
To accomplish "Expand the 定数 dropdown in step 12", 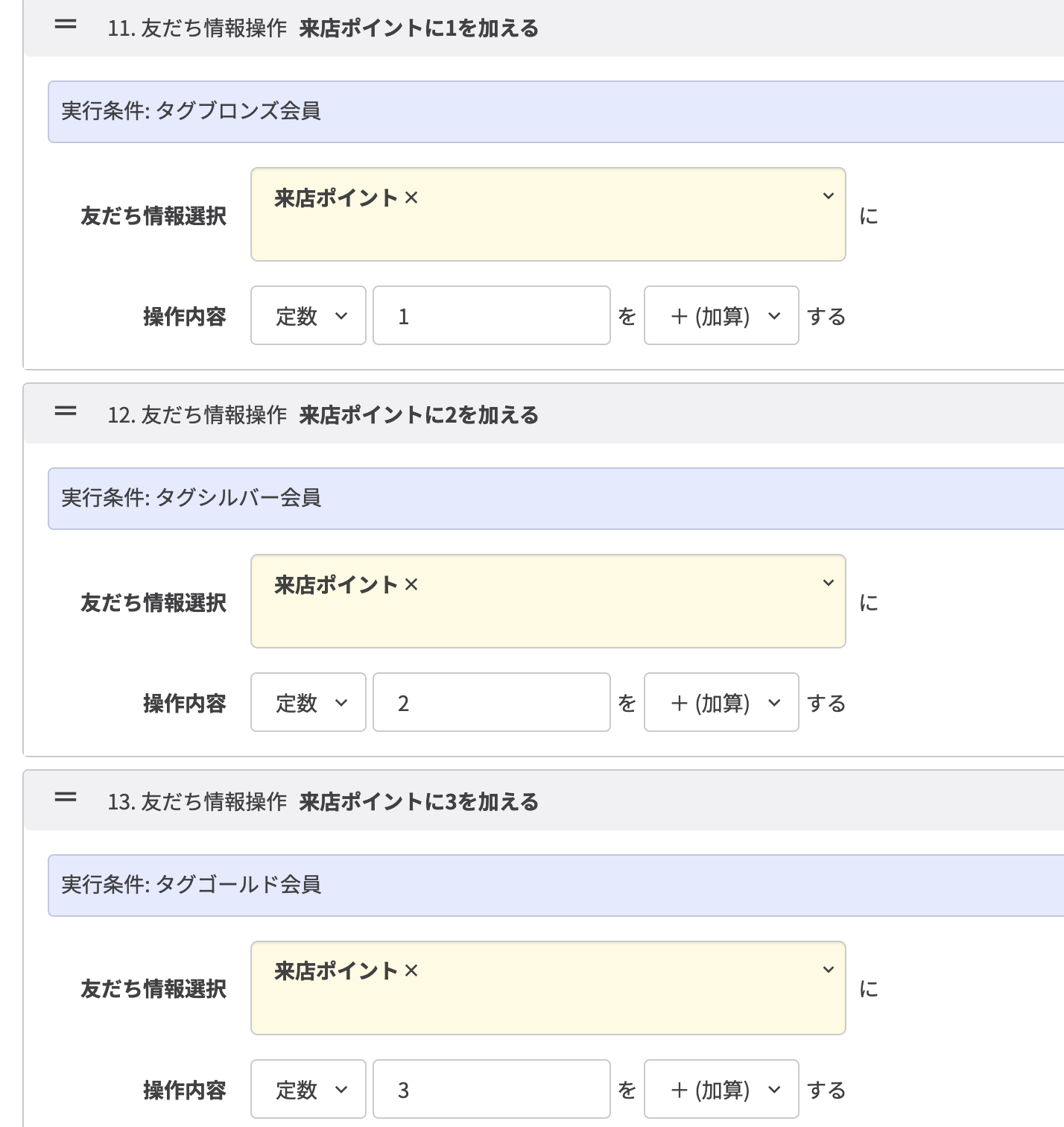I will click(x=308, y=702).
